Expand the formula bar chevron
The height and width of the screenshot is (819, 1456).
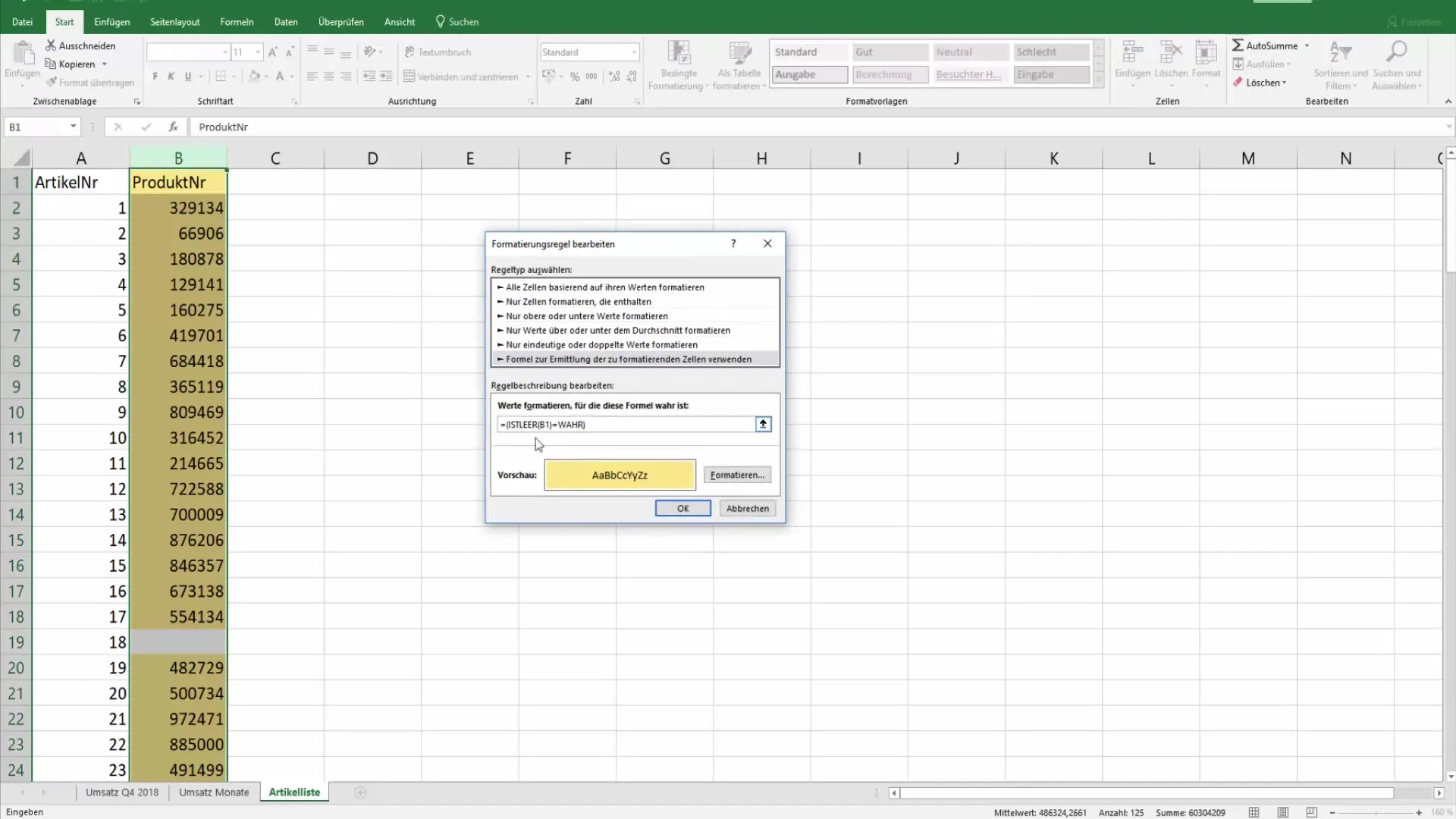click(x=1448, y=127)
